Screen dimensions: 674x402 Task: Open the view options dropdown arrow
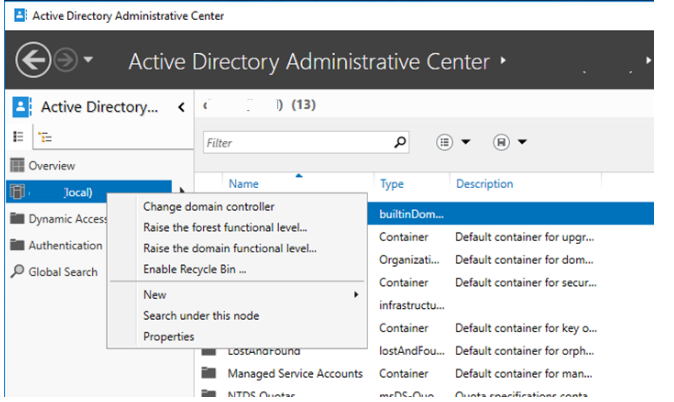[466, 141]
